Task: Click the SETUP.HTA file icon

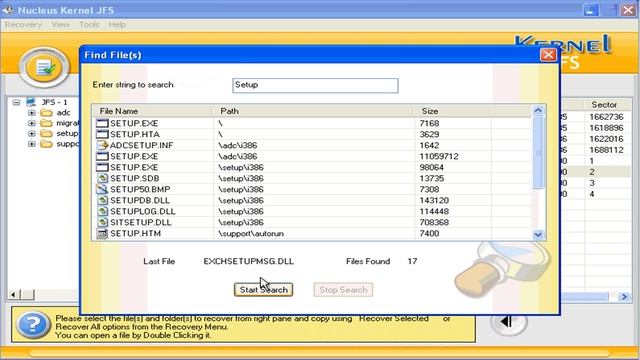Action: [102, 134]
